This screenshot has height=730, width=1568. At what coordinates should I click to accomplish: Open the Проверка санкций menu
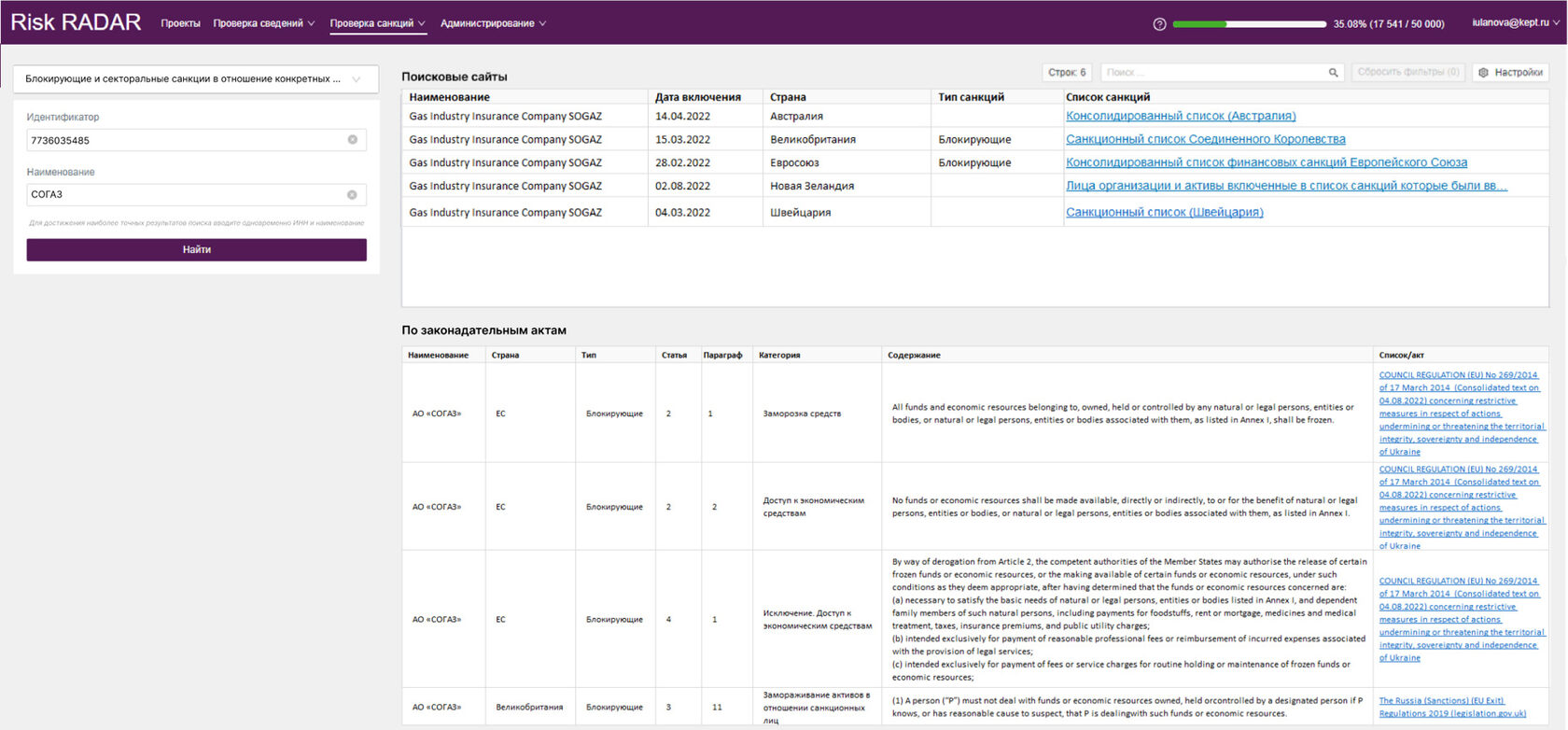click(377, 23)
